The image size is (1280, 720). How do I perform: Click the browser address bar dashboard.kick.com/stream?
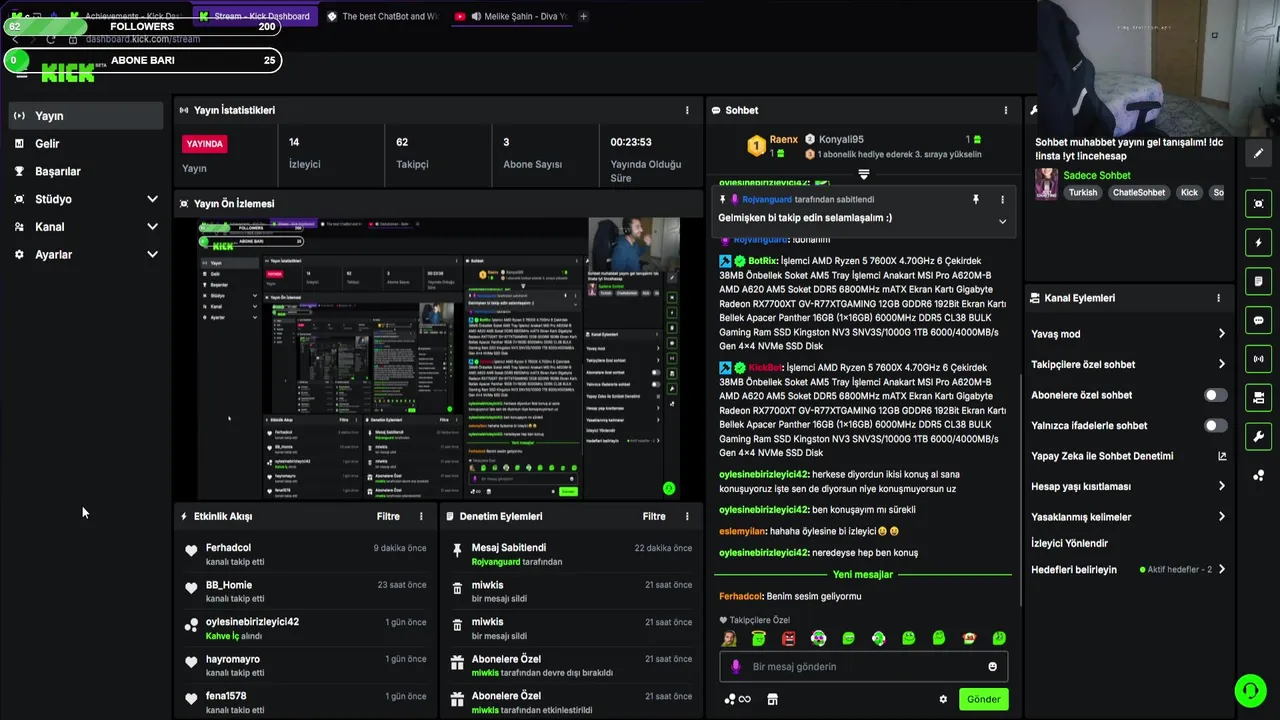142,39
